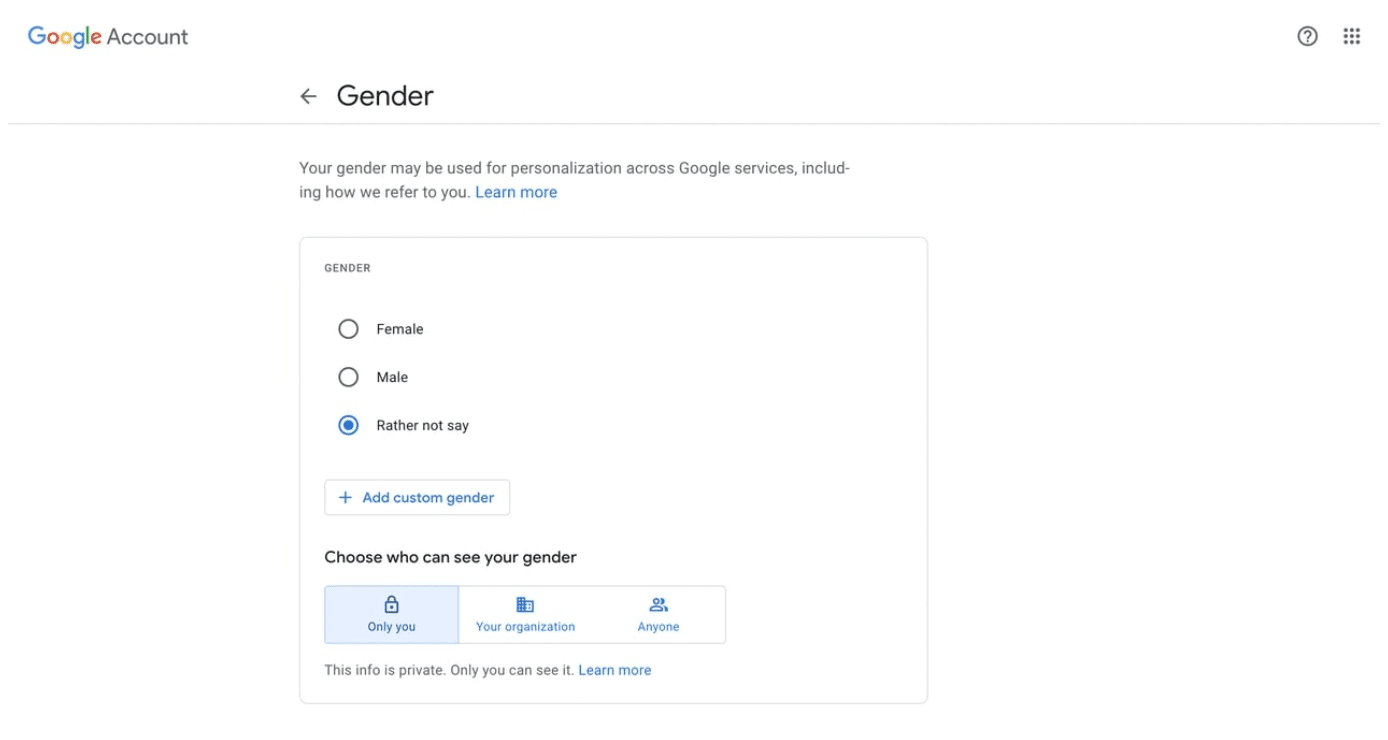Set gender visibility to Anyone
Viewport: 1388px width, 740px height.
click(x=658, y=615)
